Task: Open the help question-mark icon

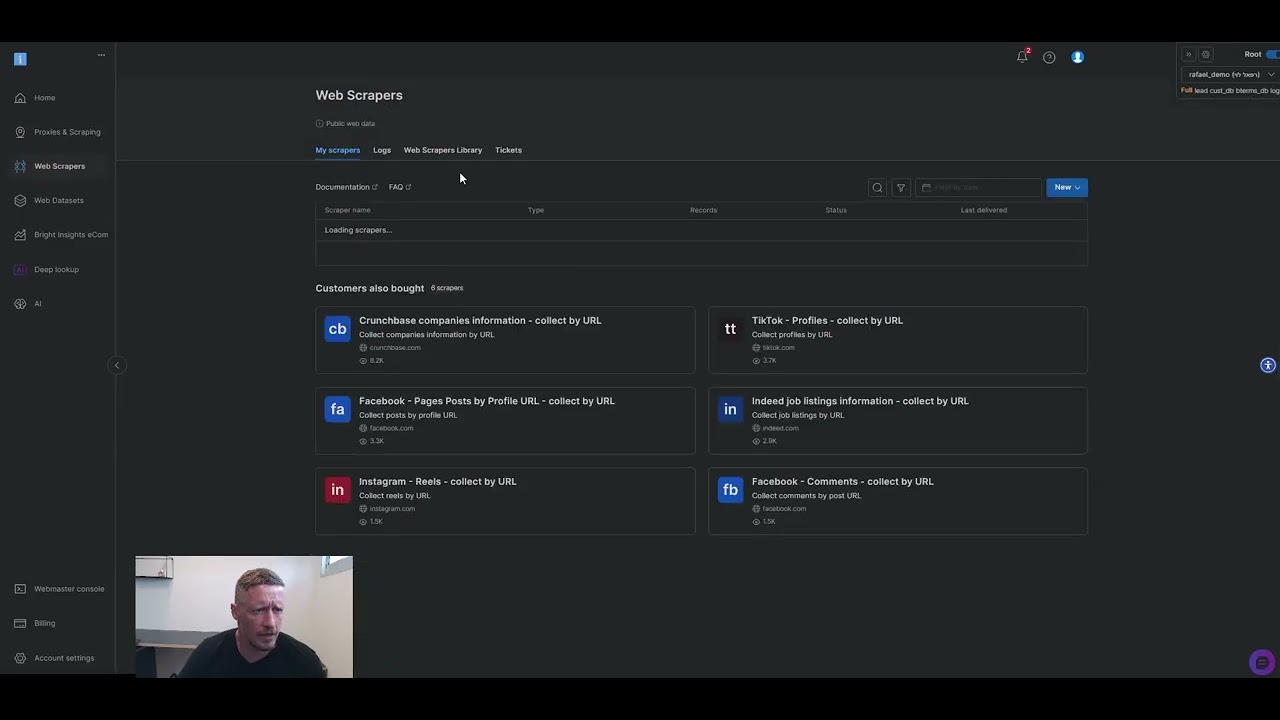Action: [x=1049, y=57]
